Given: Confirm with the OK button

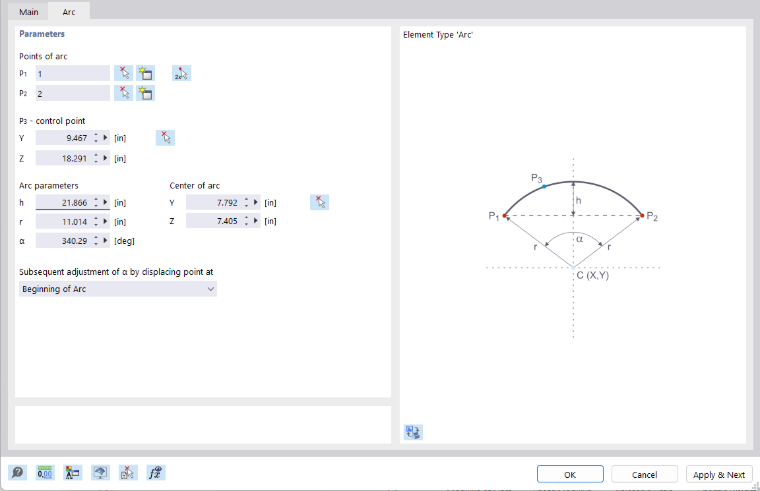Looking at the screenshot, I should [x=570, y=475].
